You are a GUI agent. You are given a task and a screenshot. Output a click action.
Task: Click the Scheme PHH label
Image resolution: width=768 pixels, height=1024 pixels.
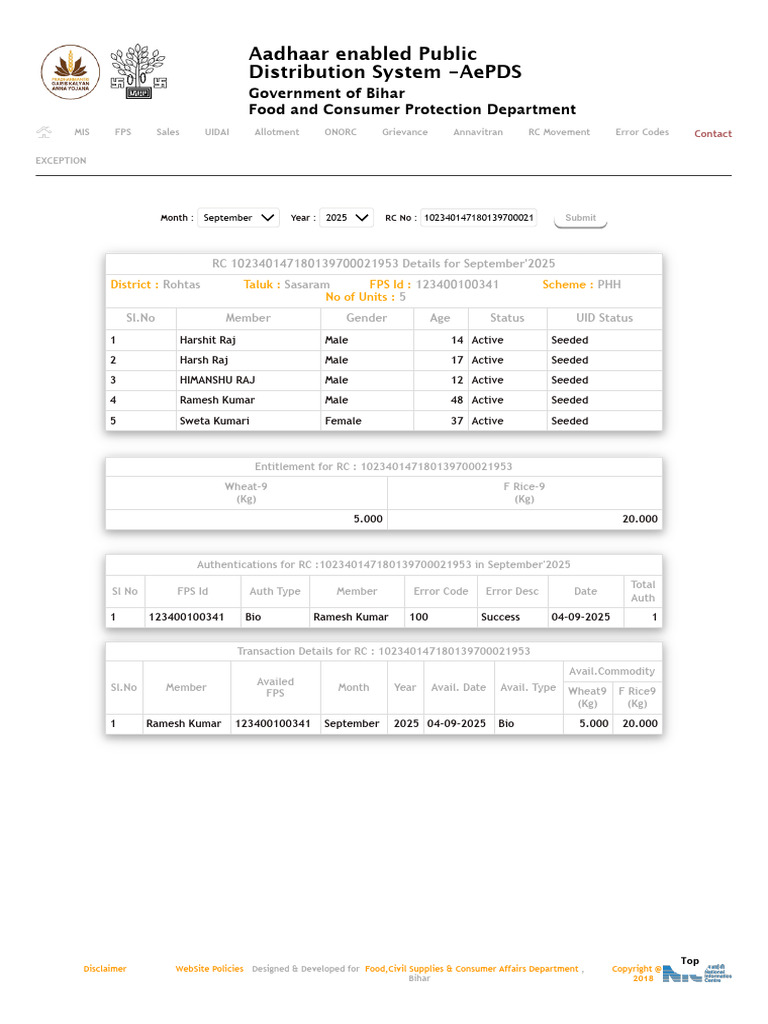pyautogui.click(x=582, y=285)
